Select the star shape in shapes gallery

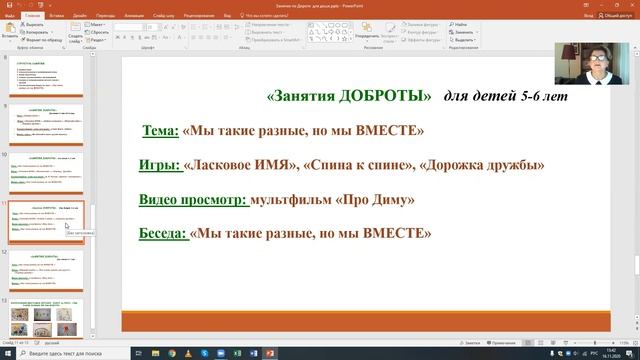(x=344, y=39)
